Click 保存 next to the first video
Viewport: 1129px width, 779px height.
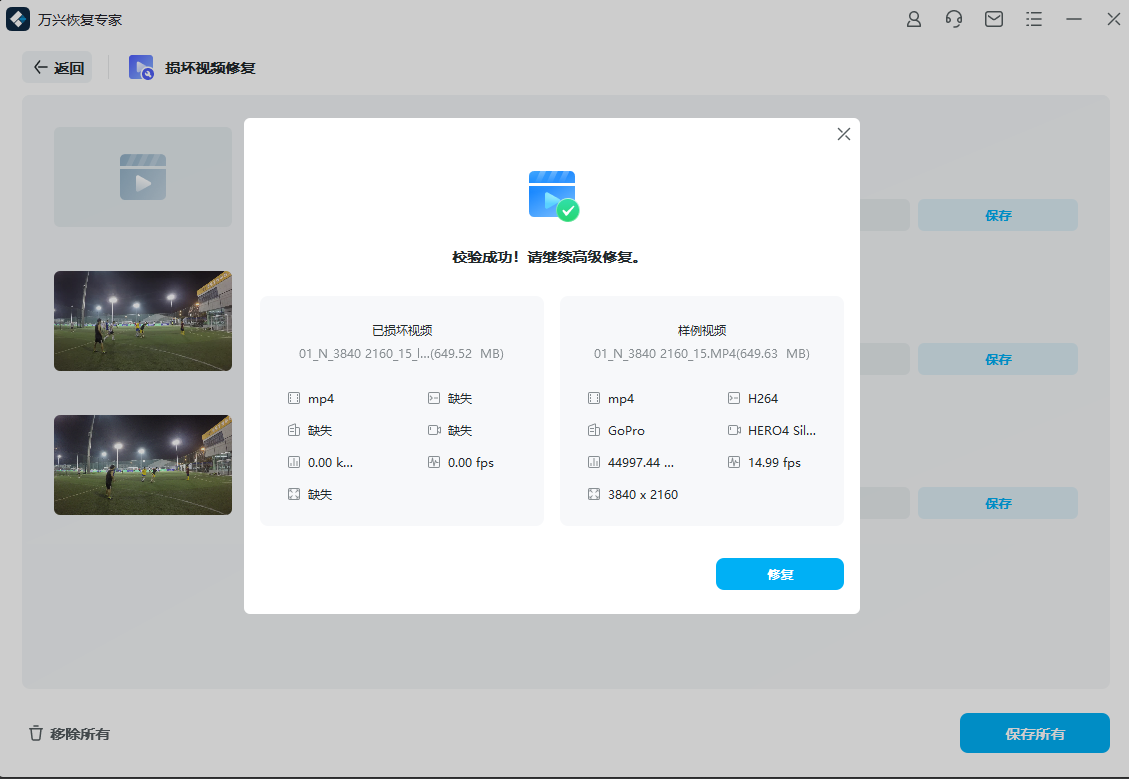point(997,214)
